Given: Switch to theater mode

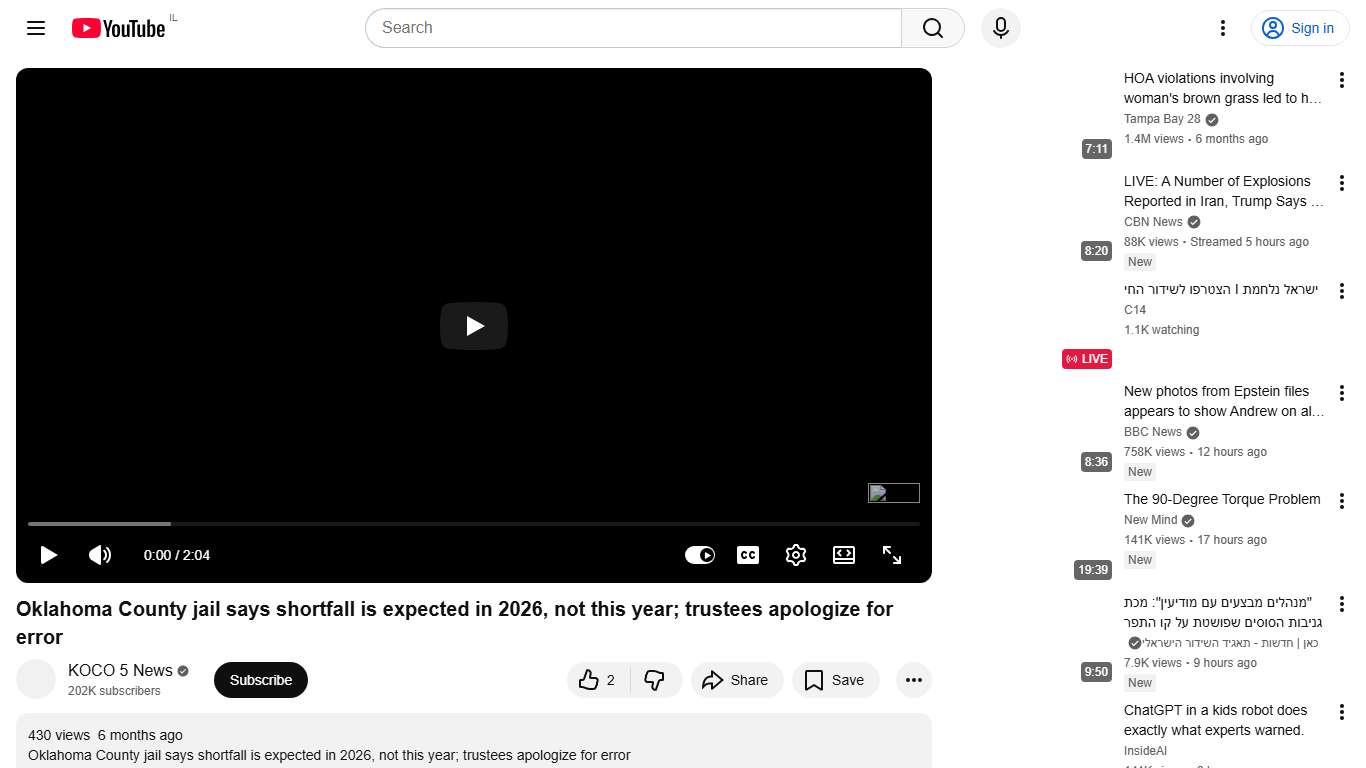Looking at the screenshot, I should coord(844,555).
